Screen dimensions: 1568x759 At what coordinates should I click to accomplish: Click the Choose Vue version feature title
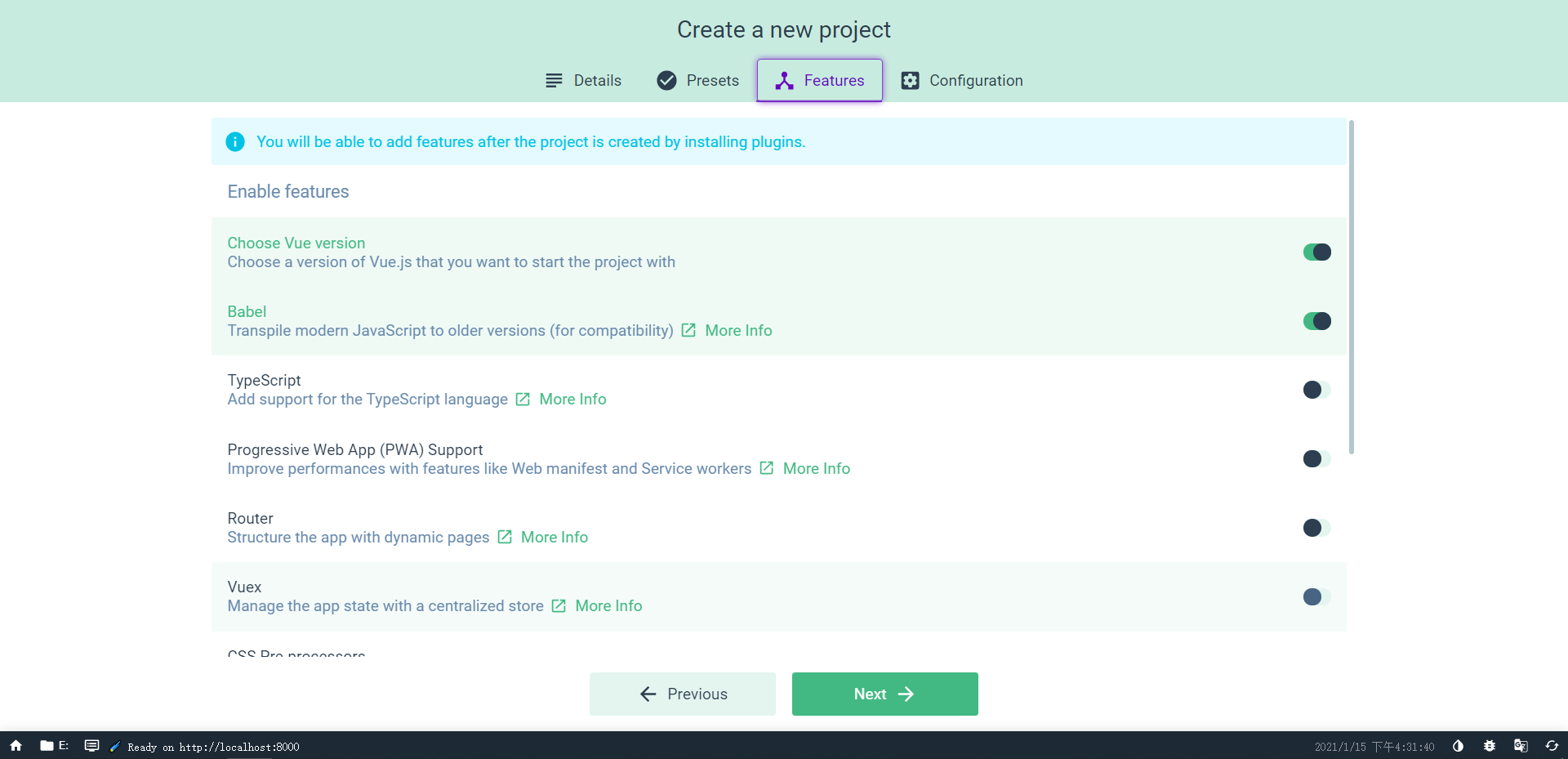coord(296,243)
